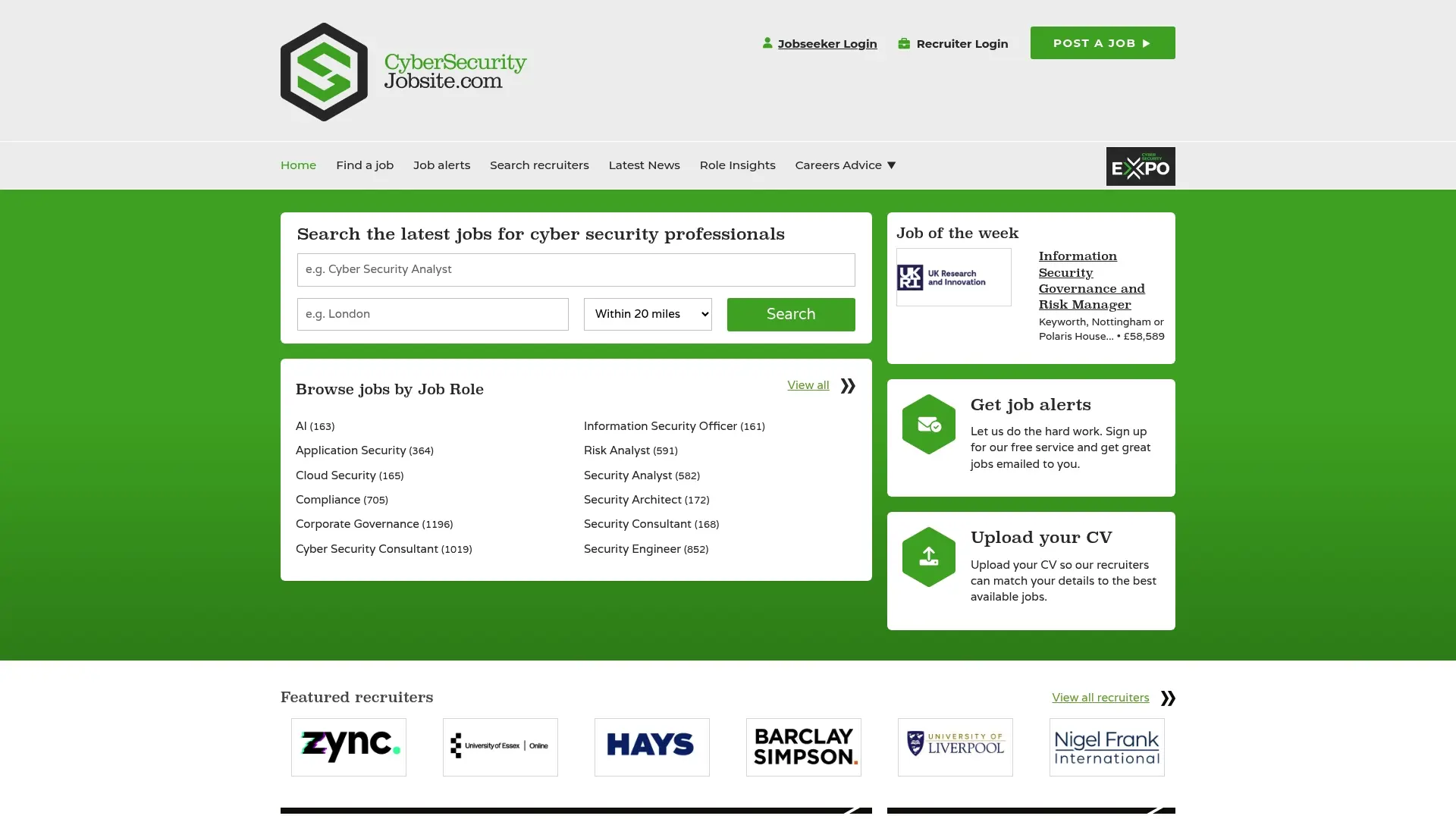Click the recruiter briefcase icon
Viewport: 1456px width, 819px height.
(x=904, y=43)
